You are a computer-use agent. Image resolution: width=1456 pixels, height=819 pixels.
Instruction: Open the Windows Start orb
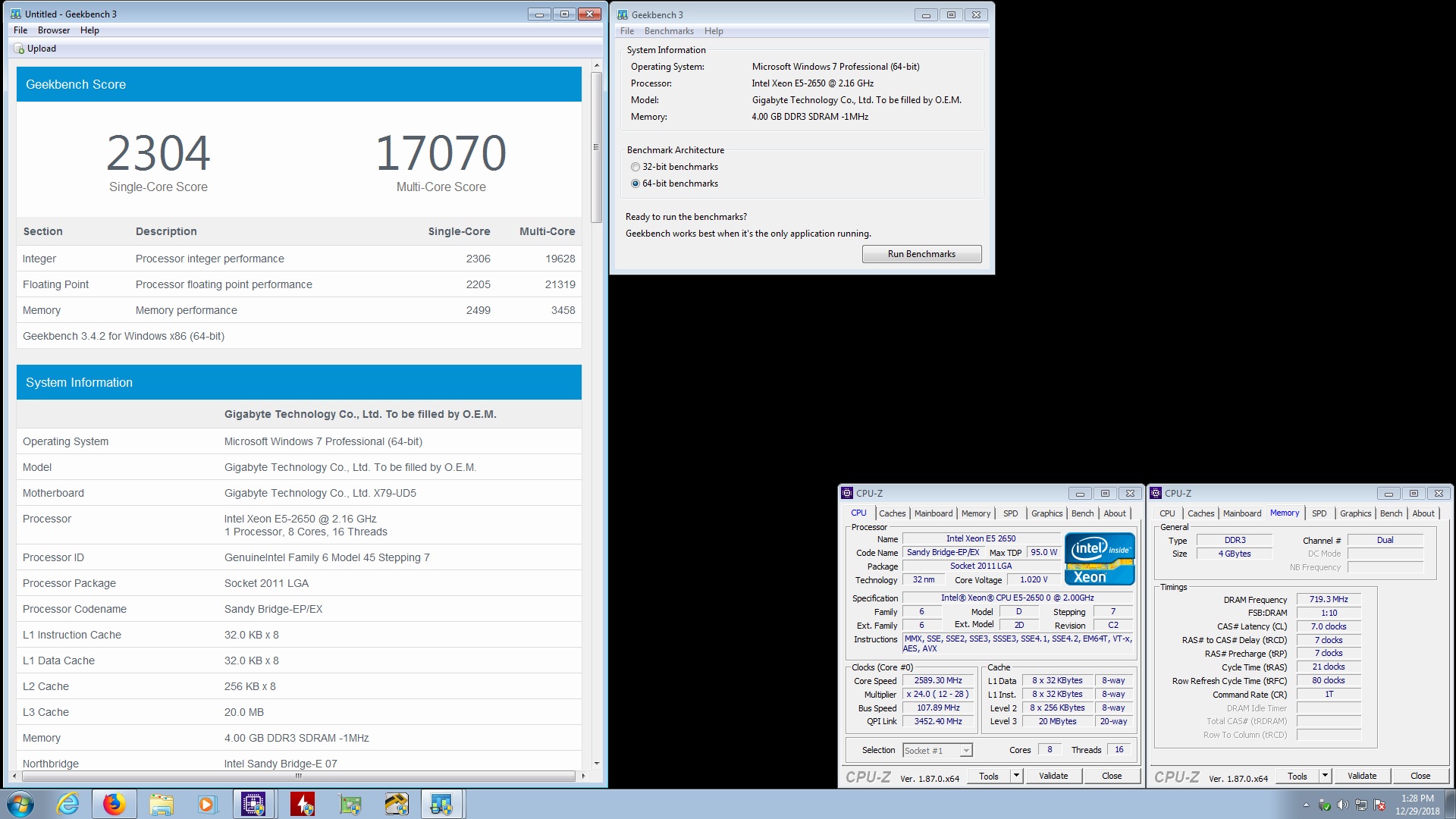[x=20, y=804]
